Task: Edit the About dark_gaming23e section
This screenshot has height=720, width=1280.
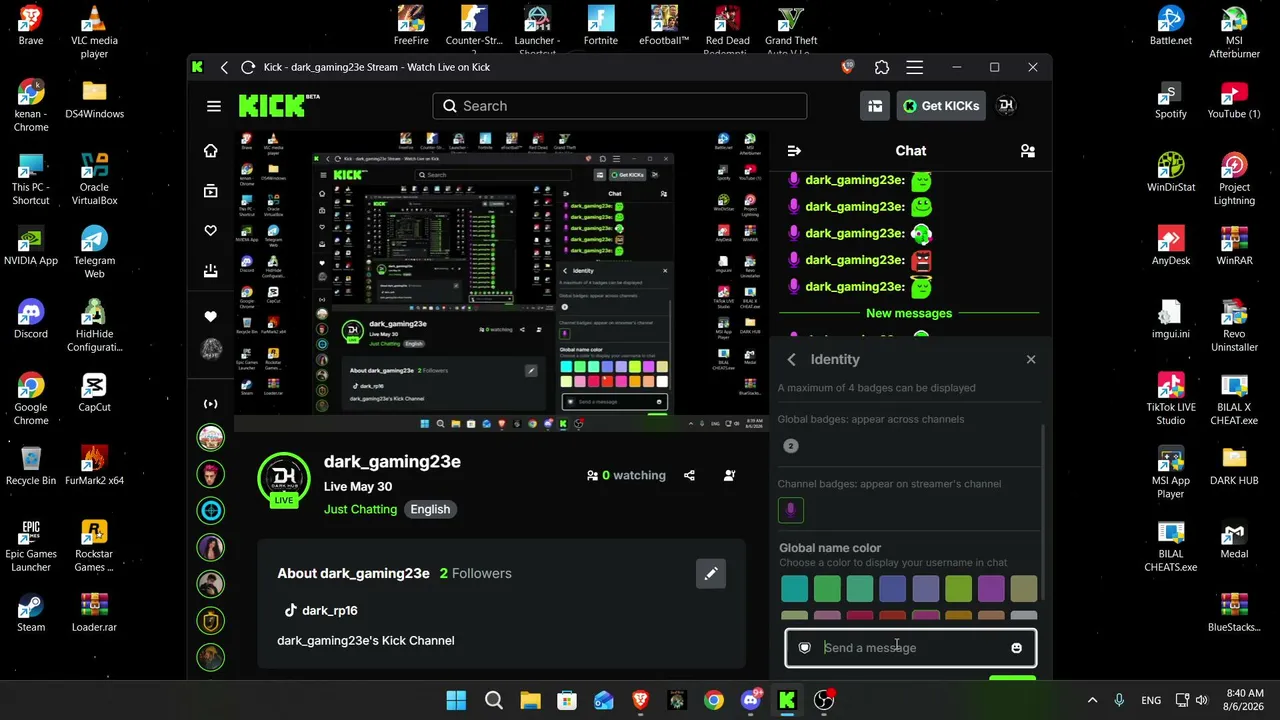Action: 711,573
